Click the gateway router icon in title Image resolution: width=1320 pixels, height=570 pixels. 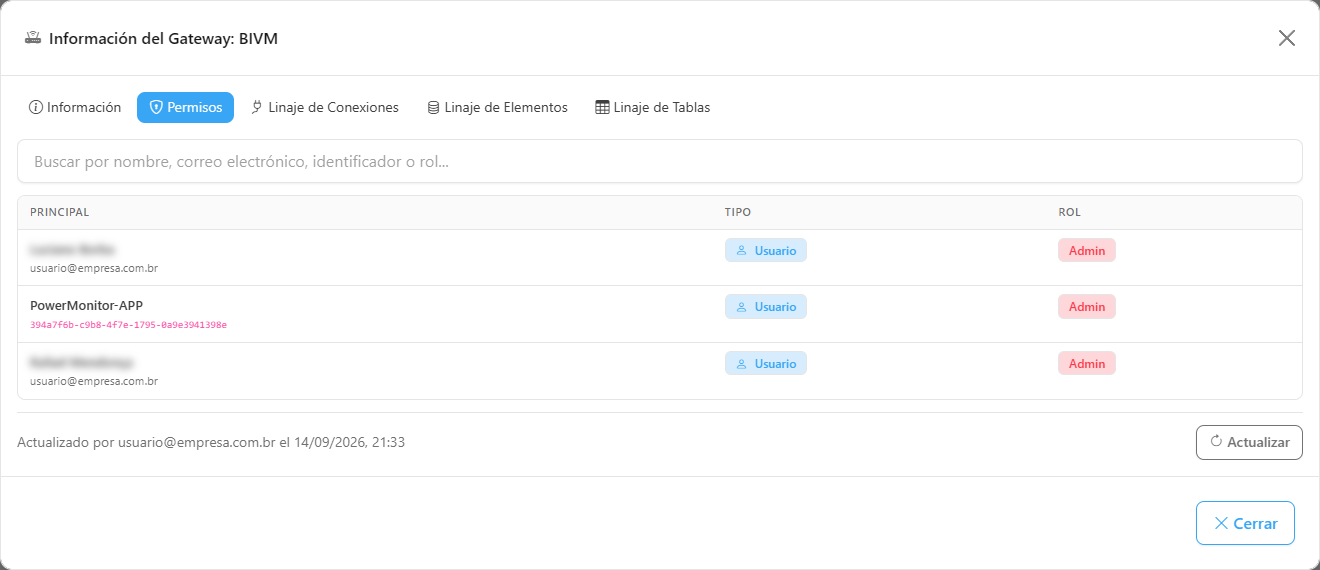tap(33, 38)
